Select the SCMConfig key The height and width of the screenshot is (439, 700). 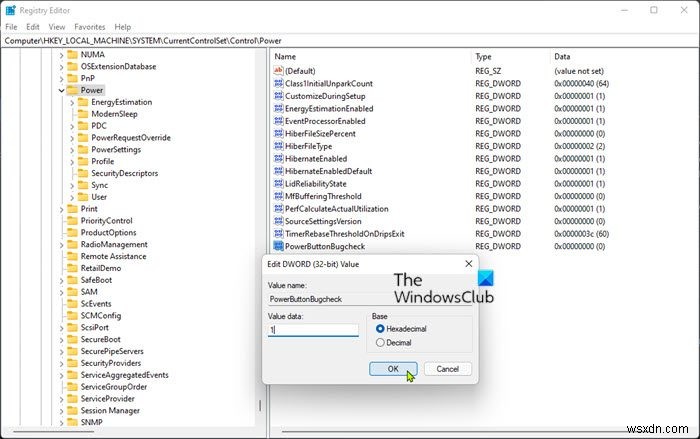(100, 315)
